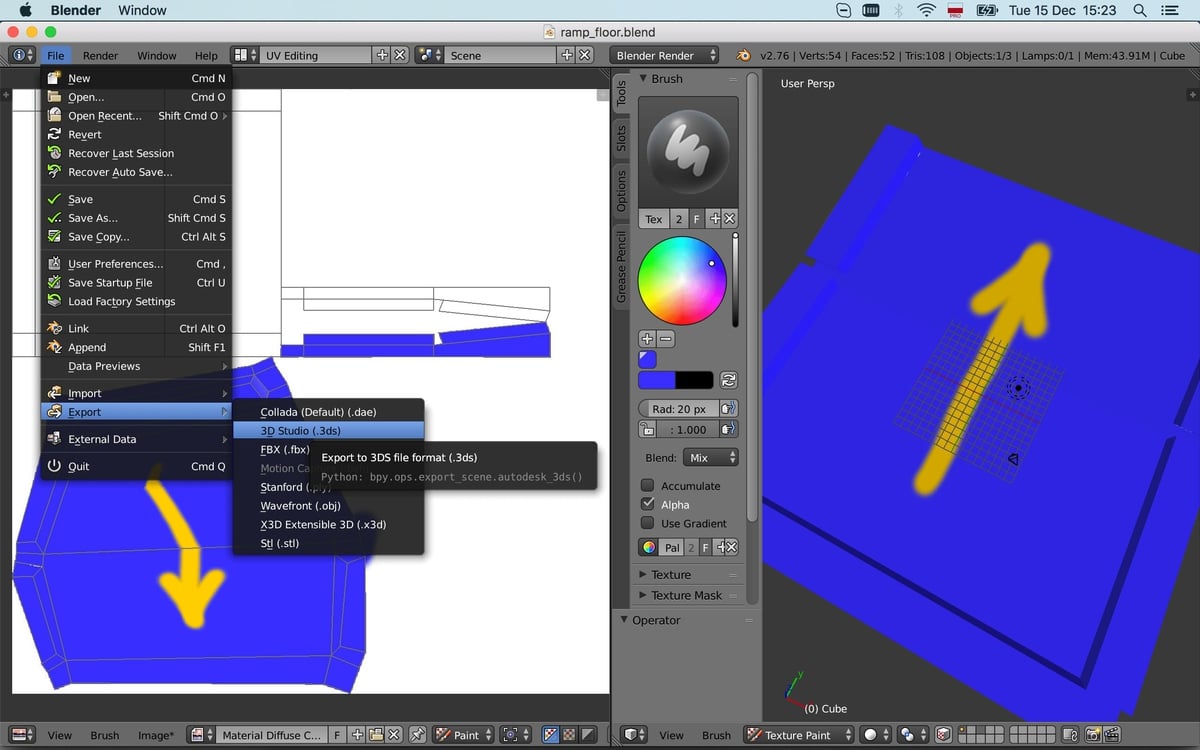Enable Use Gradient for the brush
1200x750 pixels.
[x=648, y=523]
